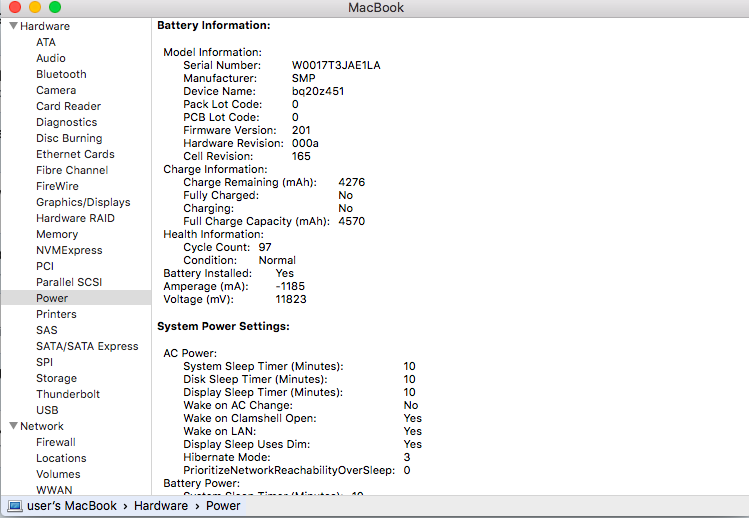Open Firewall under Network
This screenshot has height=518, width=749.
pyautogui.click(x=56, y=442)
